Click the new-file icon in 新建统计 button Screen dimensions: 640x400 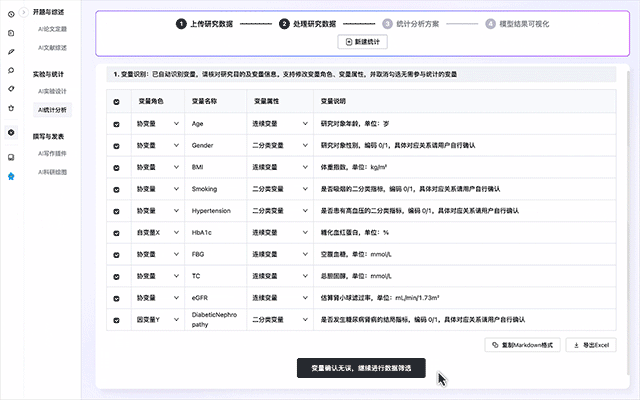point(349,42)
